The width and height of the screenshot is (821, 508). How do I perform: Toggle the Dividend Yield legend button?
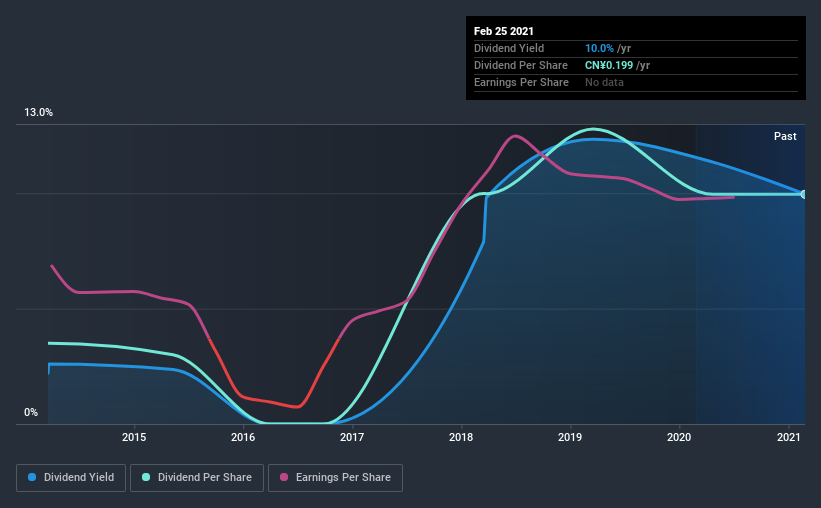71,478
